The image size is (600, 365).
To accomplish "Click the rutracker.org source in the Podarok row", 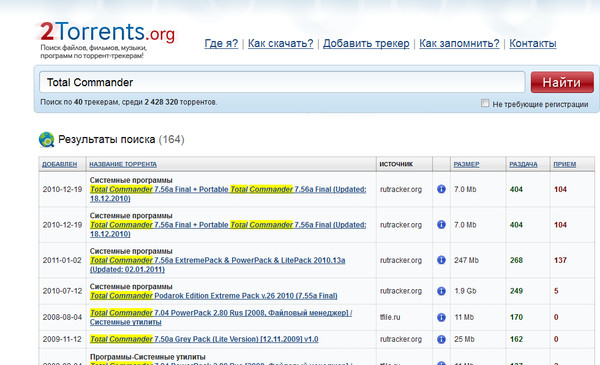I will click(x=401, y=291).
